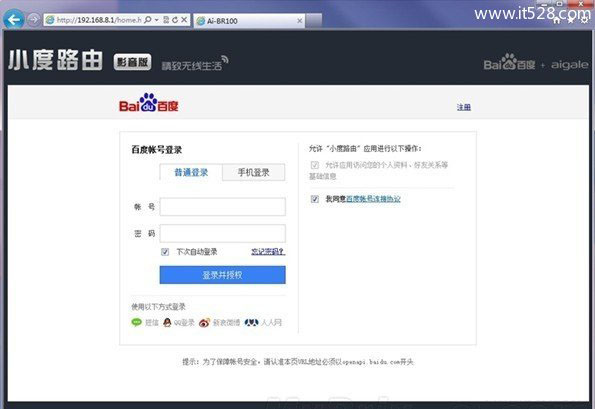The image size is (595, 409).
Task: Click the 使用以下方式登录 text
Action: tap(158, 307)
